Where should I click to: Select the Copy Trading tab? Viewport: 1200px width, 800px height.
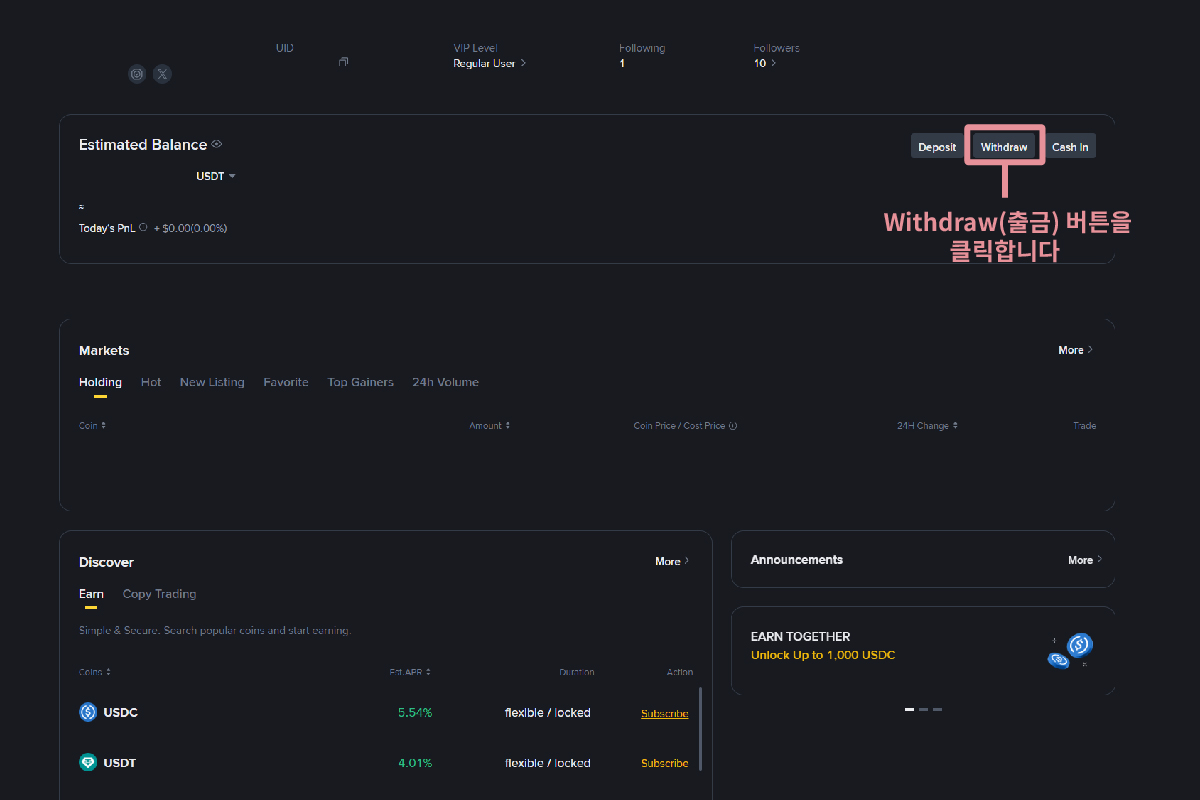pos(159,594)
